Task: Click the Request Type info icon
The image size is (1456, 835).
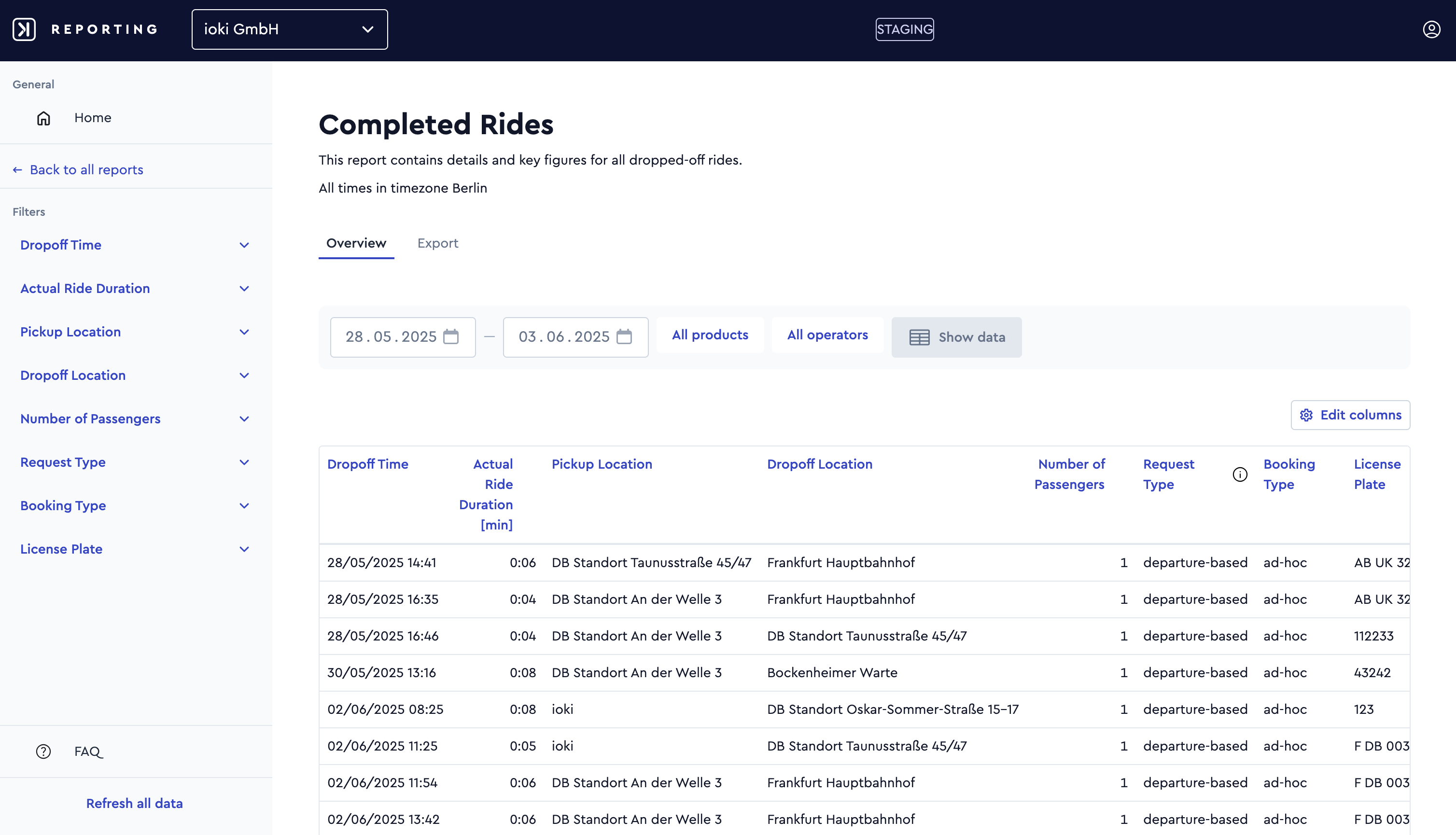Action: coord(1240,474)
